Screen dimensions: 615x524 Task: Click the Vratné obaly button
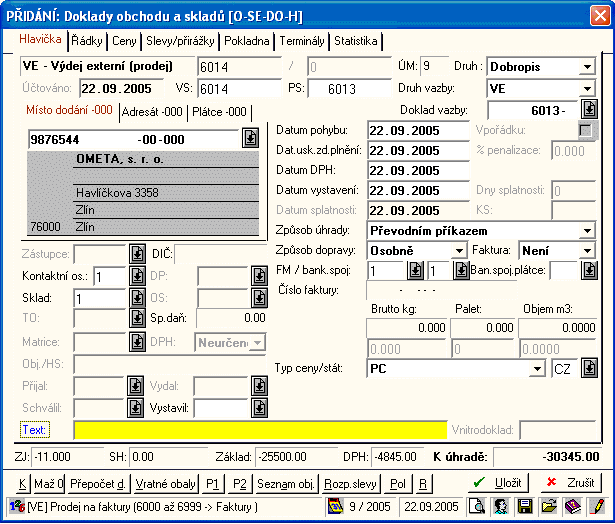(x=166, y=484)
